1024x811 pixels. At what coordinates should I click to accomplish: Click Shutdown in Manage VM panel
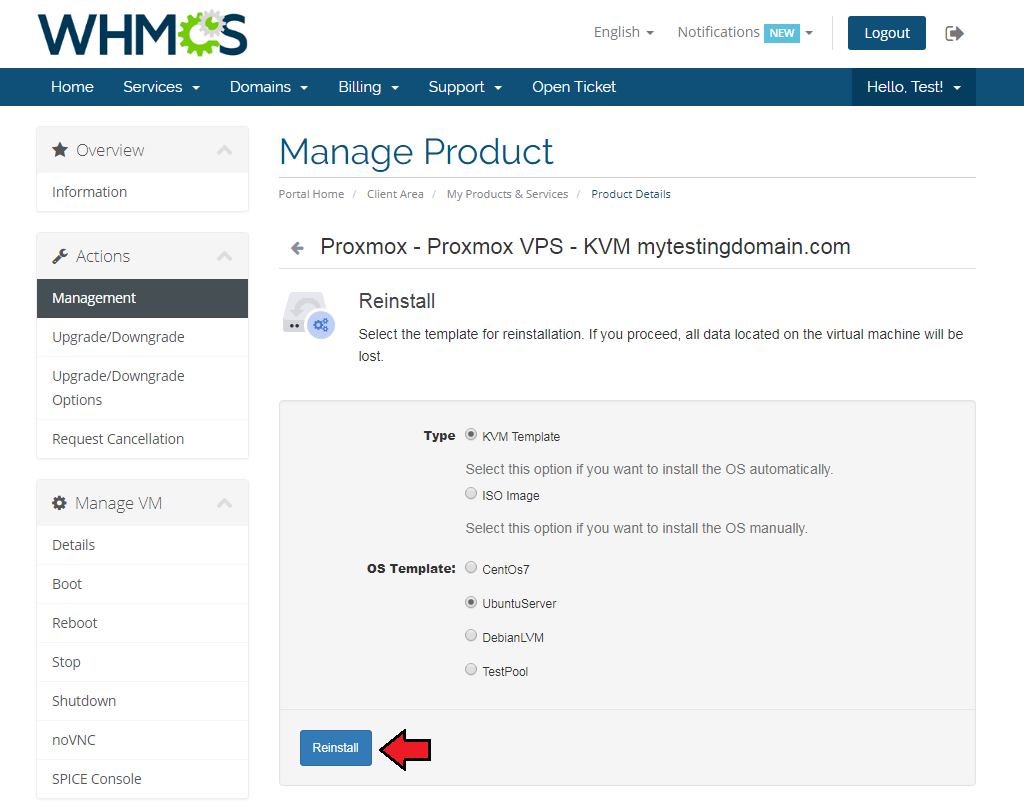click(x=142, y=701)
